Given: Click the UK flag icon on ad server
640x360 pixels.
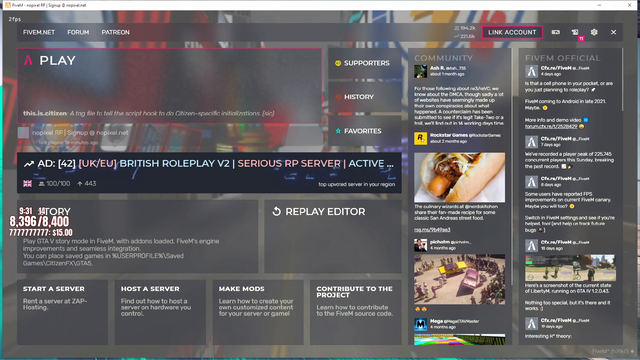Looking at the screenshot, I should 27,184.
